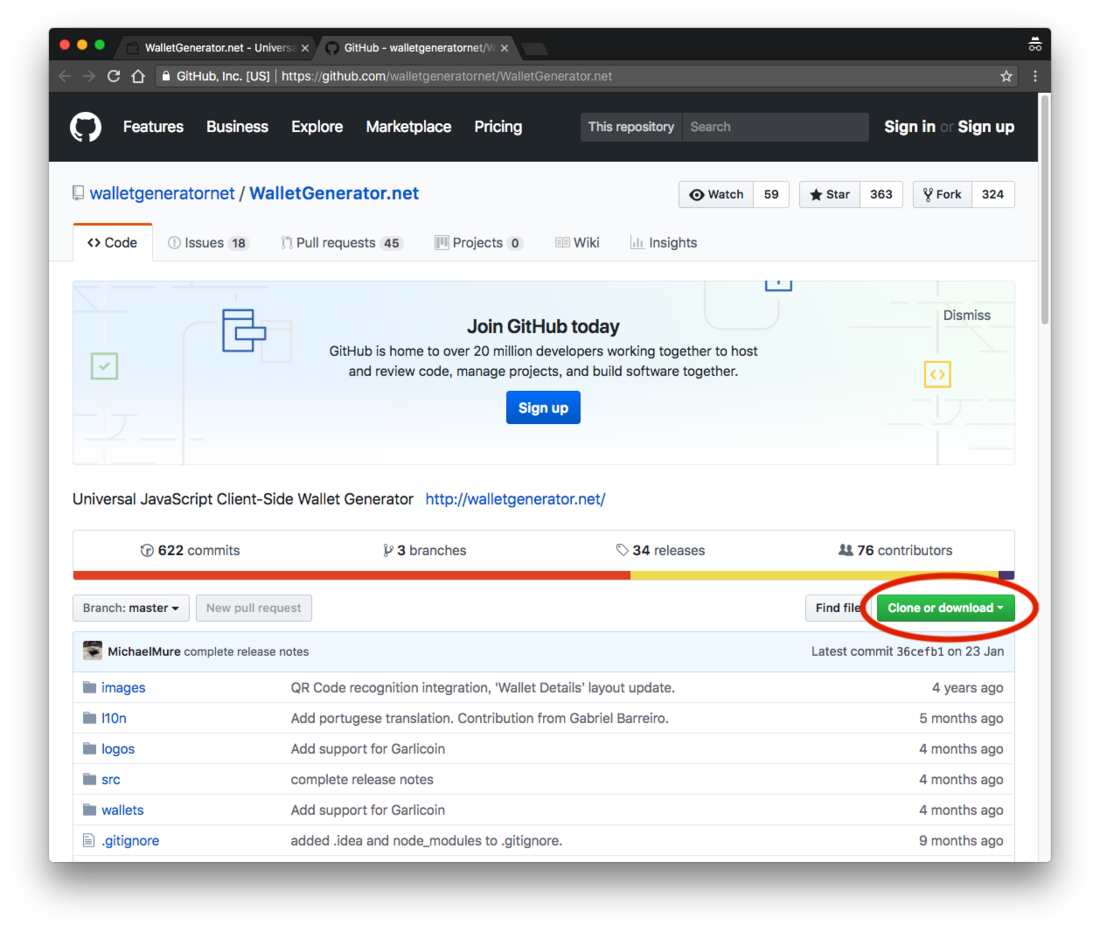Click MichaelMure avatar thumbnail
Viewport: 1100px width, 932px height.
pos(93,651)
